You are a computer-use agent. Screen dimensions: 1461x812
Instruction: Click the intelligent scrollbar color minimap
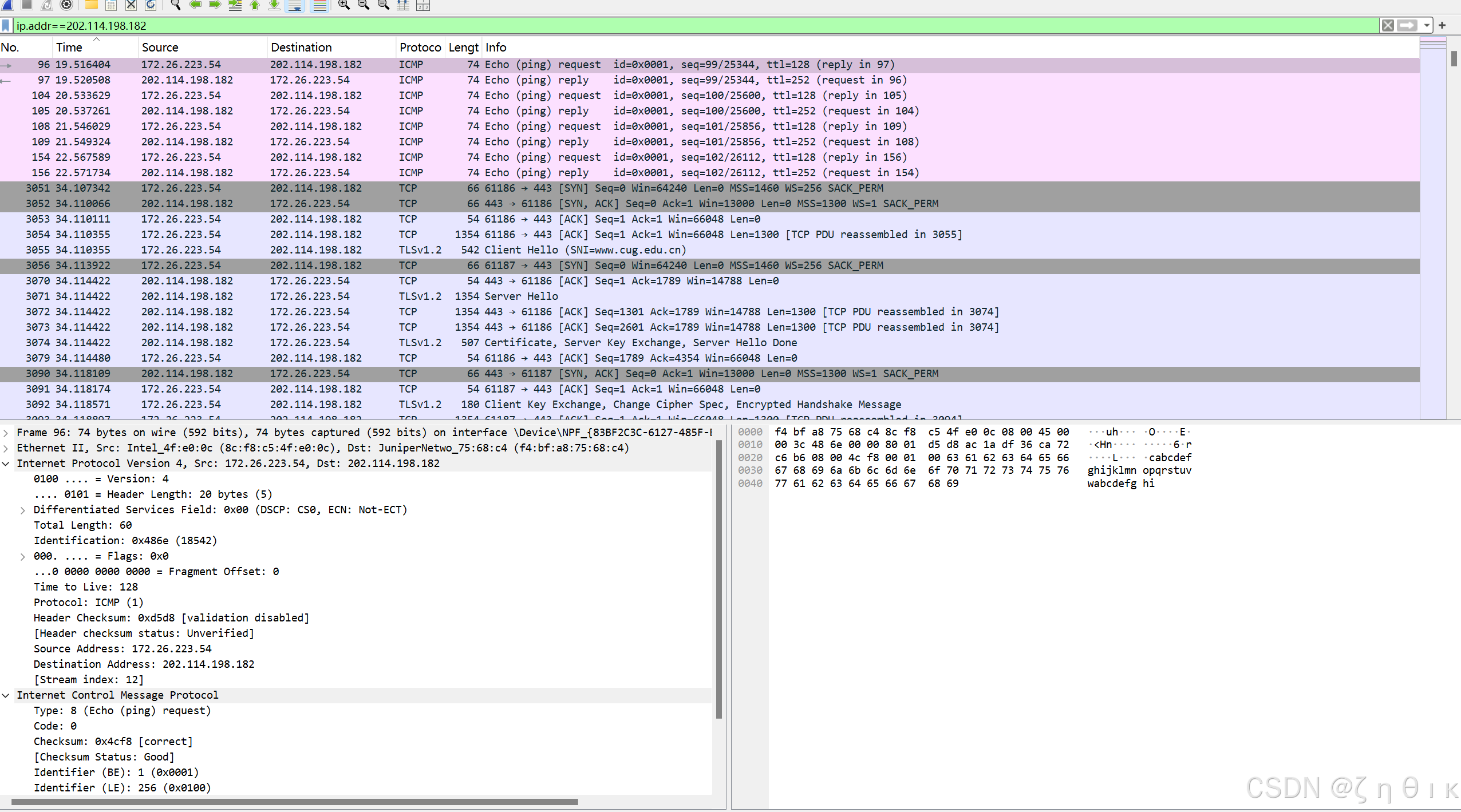tap(1433, 229)
